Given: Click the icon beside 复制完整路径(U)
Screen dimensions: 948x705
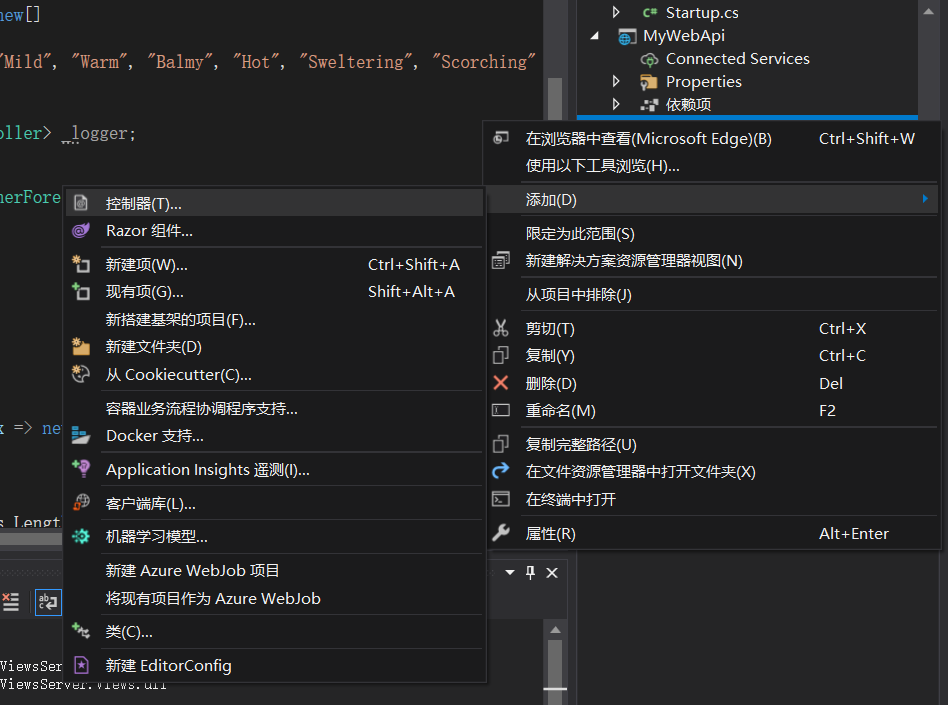Looking at the screenshot, I should tap(501, 444).
